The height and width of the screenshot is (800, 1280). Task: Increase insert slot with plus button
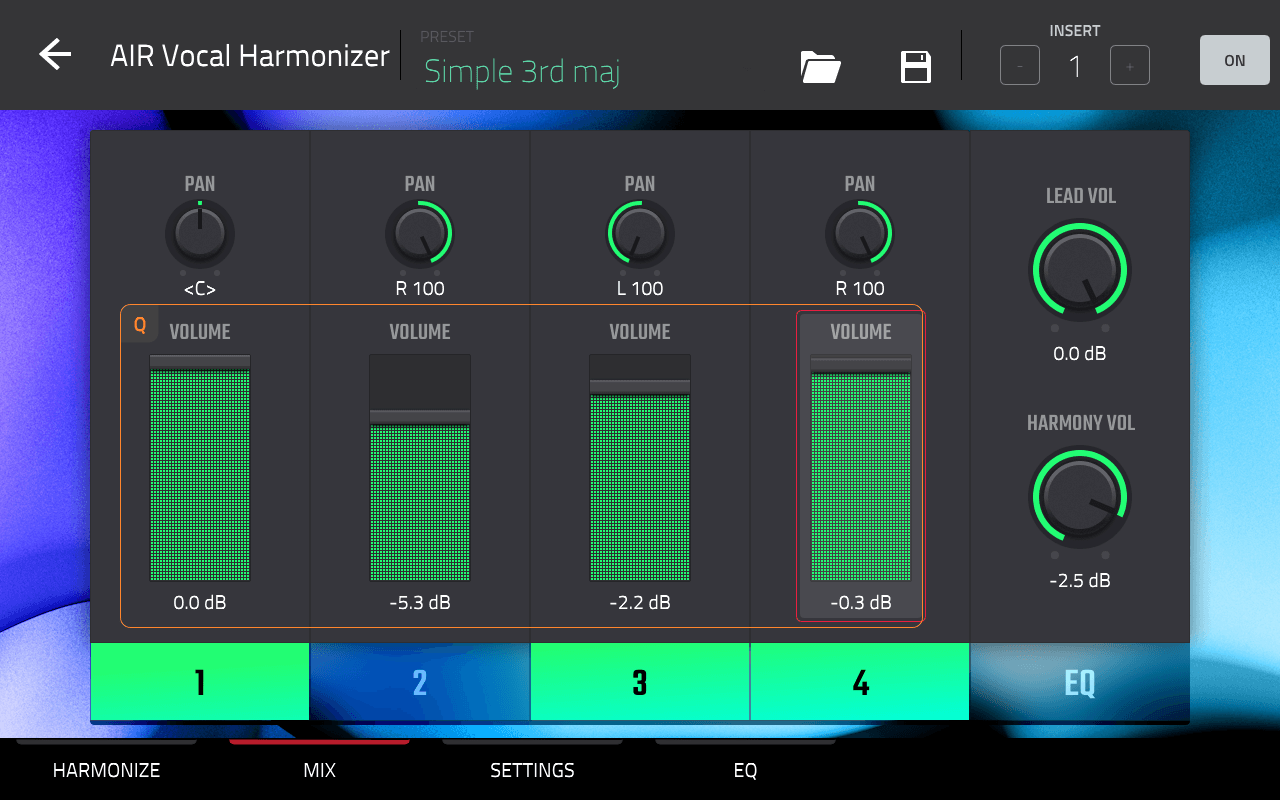[x=1130, y=67]
